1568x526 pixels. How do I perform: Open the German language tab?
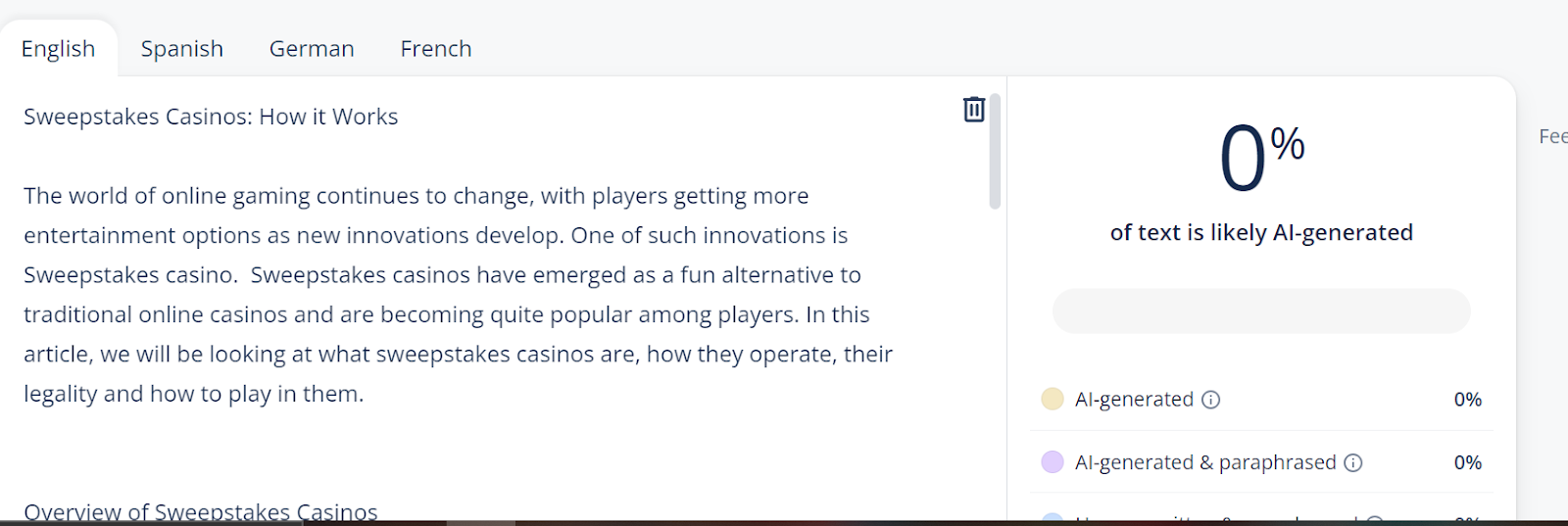tap(312, 49)
